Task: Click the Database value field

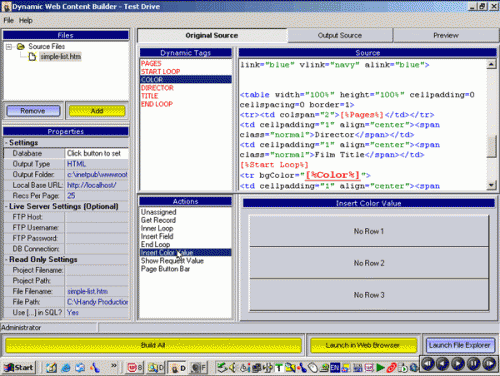Action: (97, 153)
